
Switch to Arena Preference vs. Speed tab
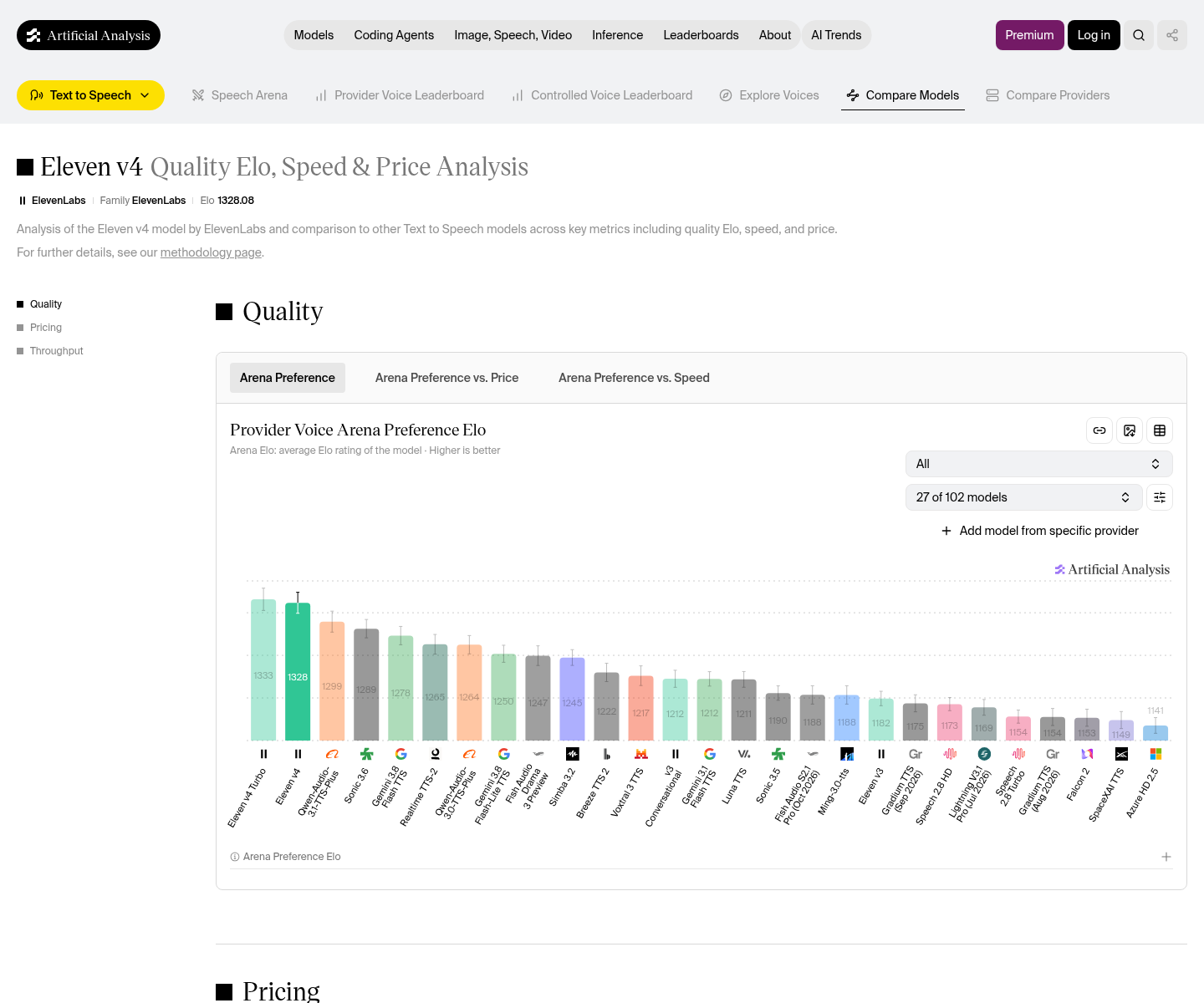point(634,378)
